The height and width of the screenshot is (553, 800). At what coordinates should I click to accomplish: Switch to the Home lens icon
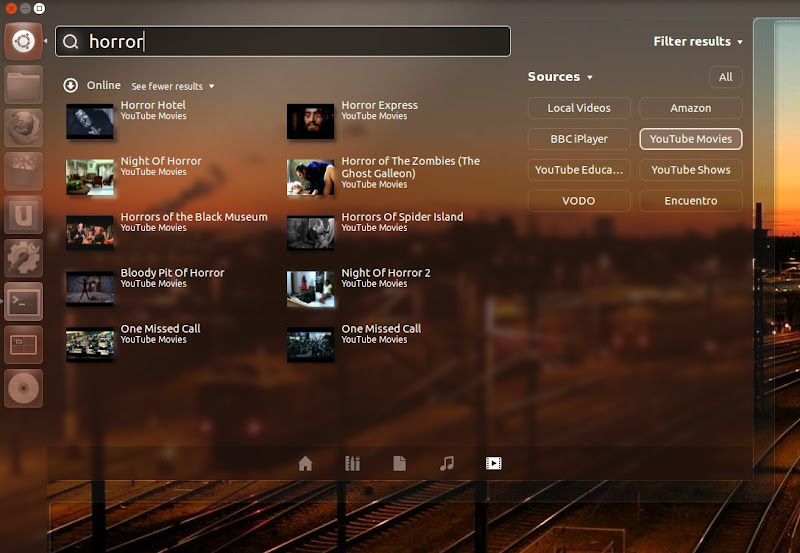coord(305,463)
